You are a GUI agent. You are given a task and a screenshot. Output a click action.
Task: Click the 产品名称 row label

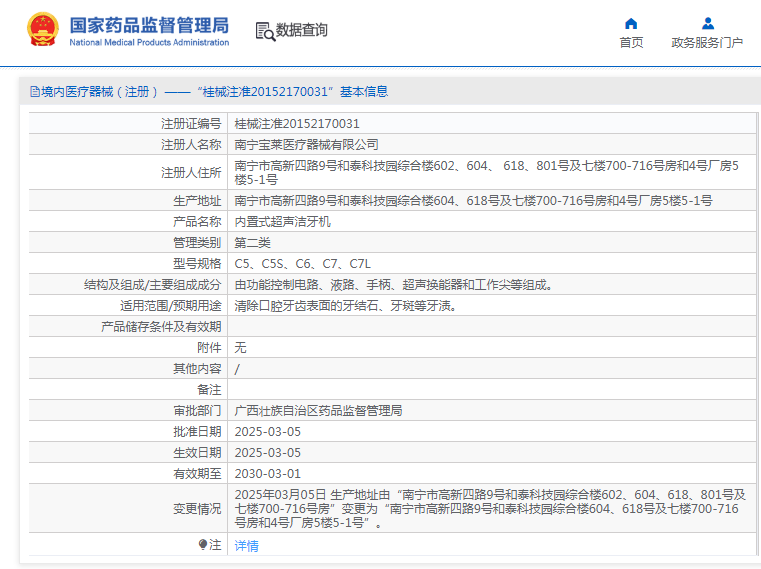[197, 222]
